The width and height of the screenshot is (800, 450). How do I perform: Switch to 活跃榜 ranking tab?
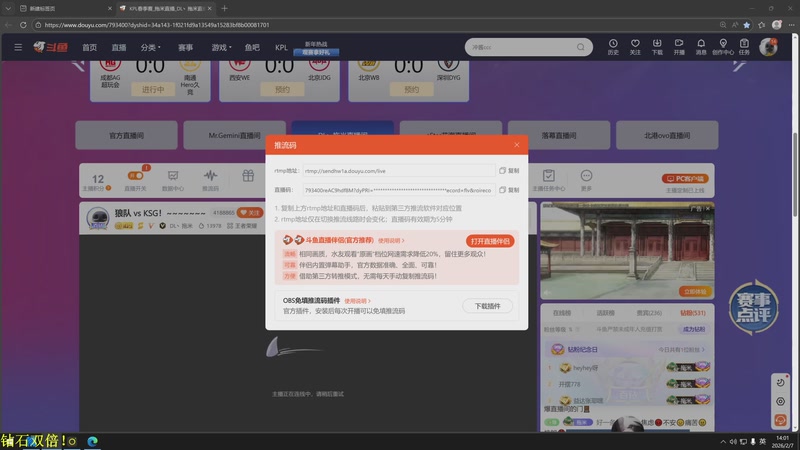pos(605,313)
